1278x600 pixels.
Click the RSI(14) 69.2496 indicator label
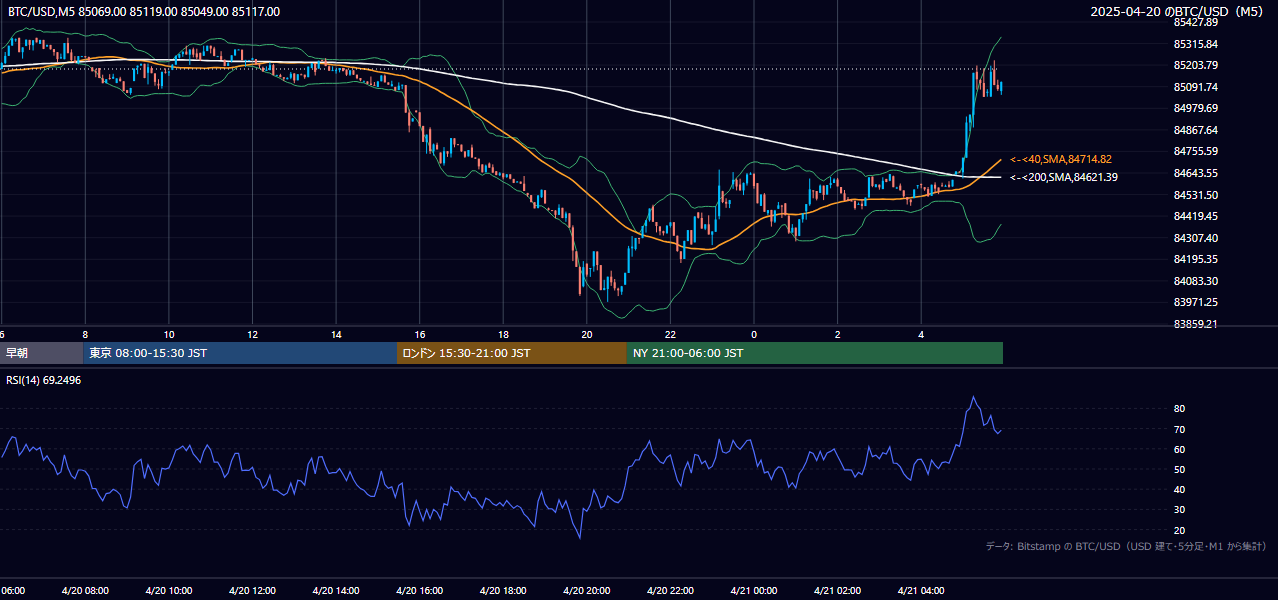(44, 381)
